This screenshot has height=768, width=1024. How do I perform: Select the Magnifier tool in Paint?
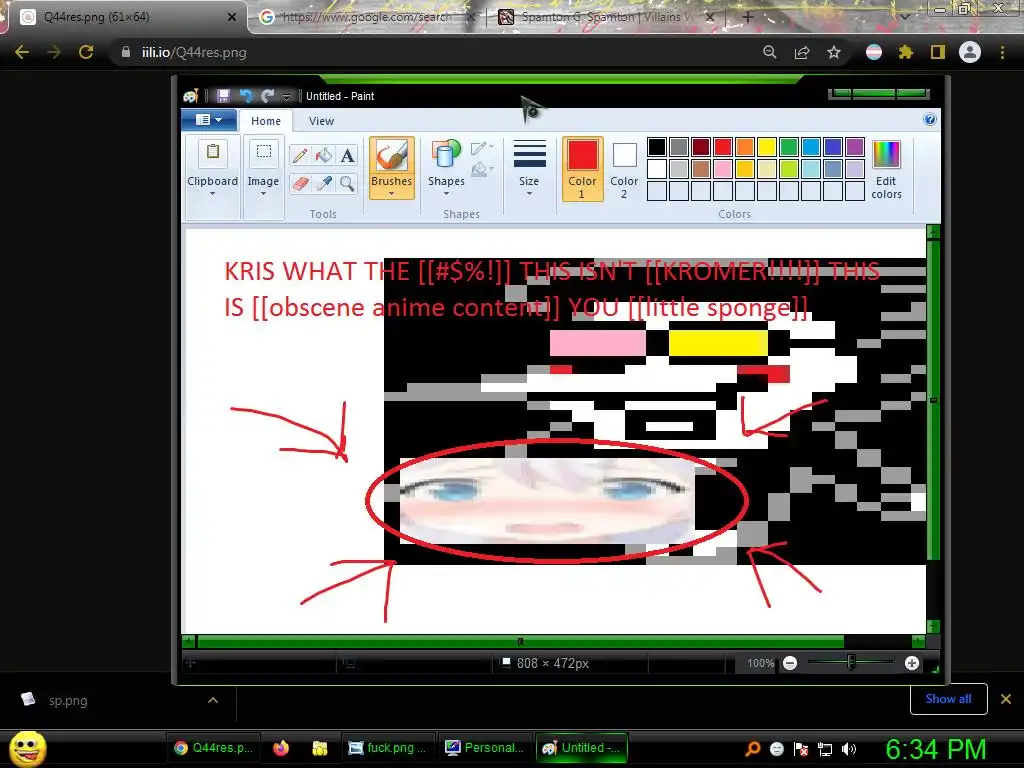tap(347, 184)
